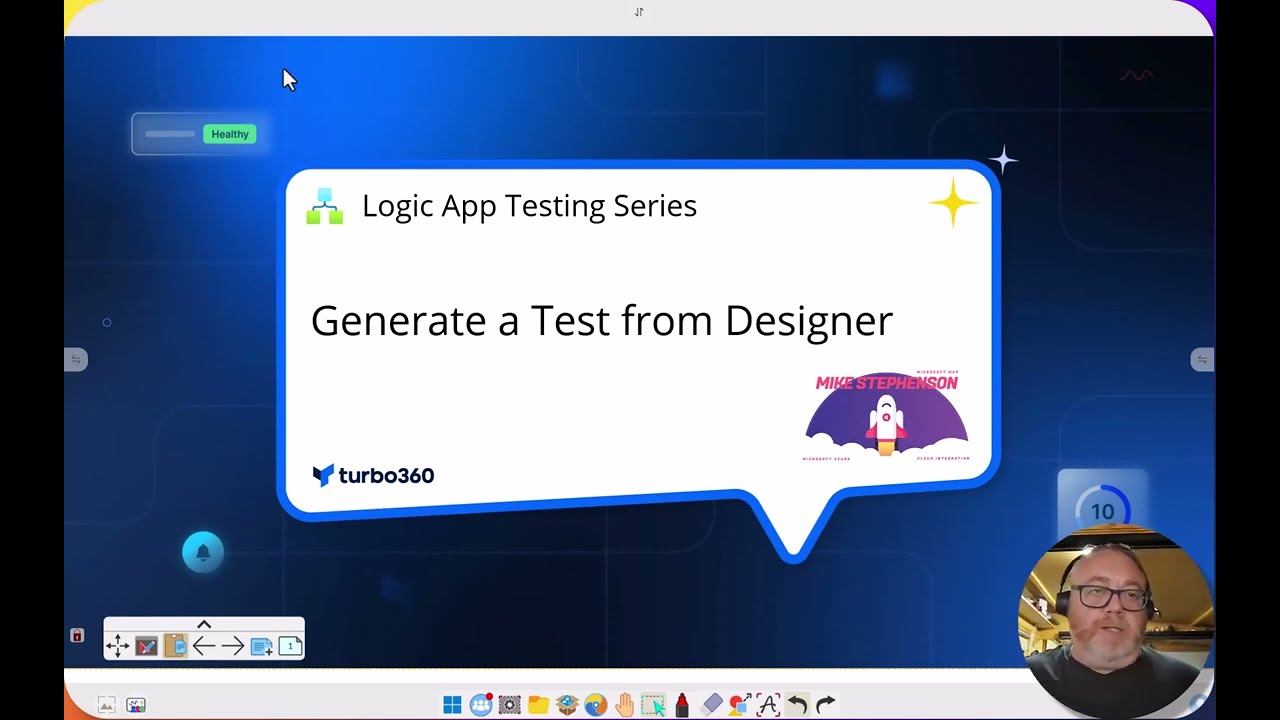1280x720 pixels.
Task: Add a new page with document plus icon
Action: click(262, 647)
